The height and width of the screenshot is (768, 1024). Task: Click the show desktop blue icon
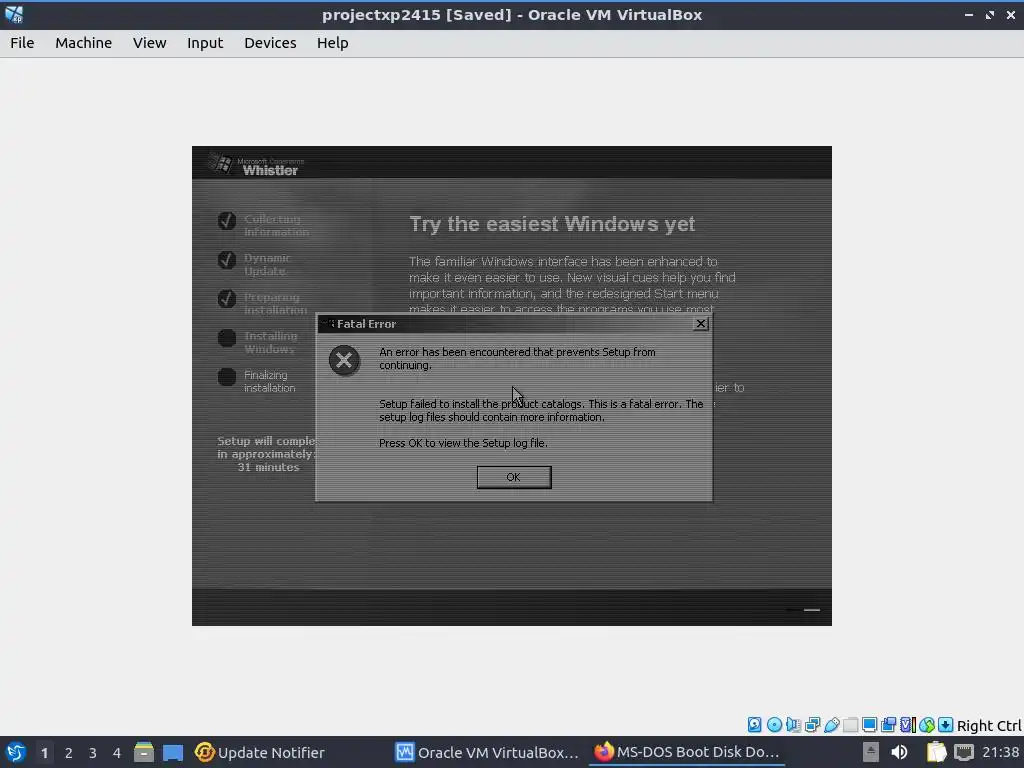coord(173,753)
